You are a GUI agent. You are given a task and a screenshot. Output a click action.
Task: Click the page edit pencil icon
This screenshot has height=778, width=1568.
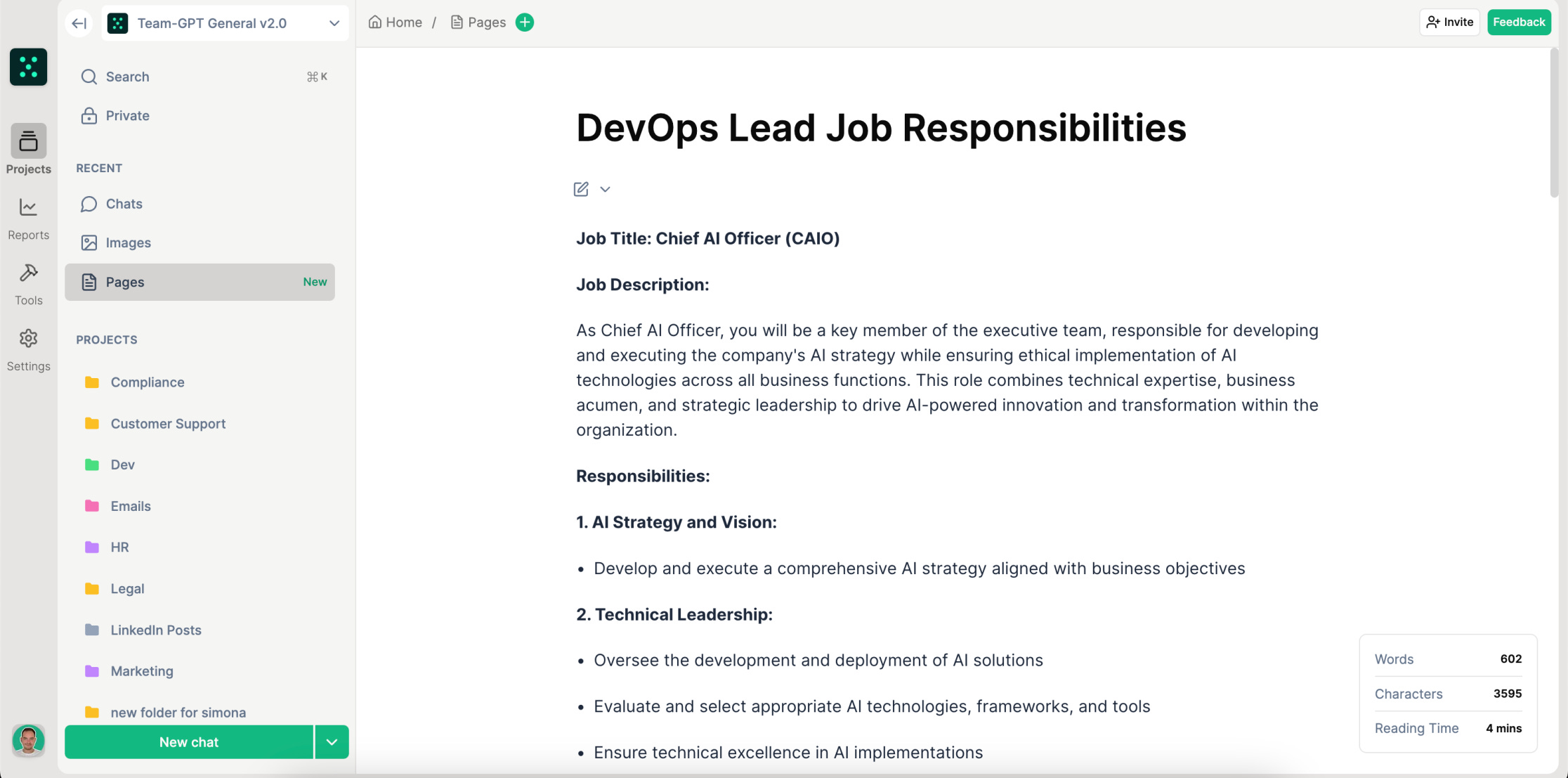[581, 189]
